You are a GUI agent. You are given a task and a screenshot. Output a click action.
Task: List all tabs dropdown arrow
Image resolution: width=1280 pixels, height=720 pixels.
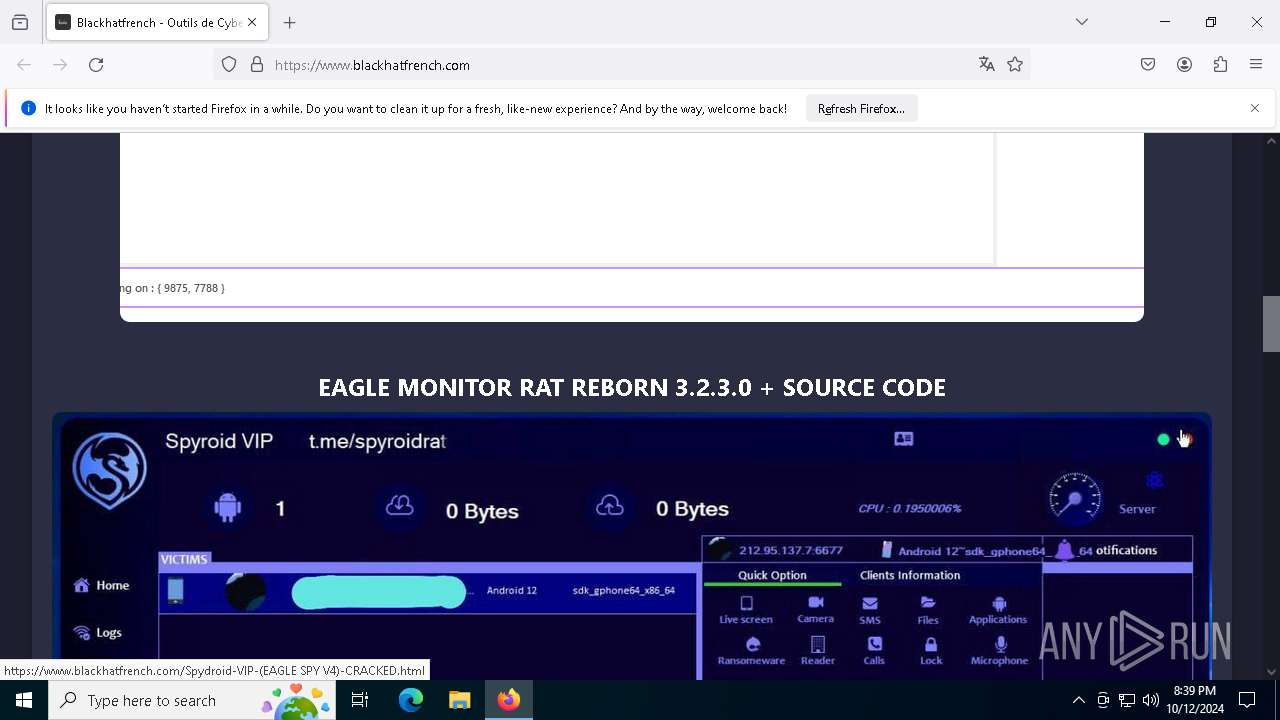[1082, 22]
